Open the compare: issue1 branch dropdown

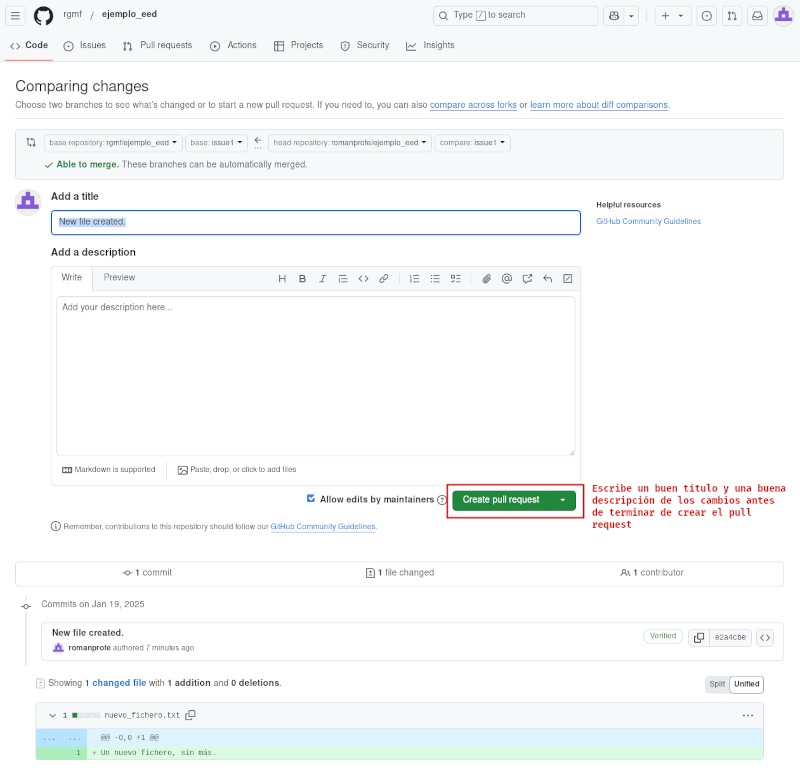pos(472,142)
